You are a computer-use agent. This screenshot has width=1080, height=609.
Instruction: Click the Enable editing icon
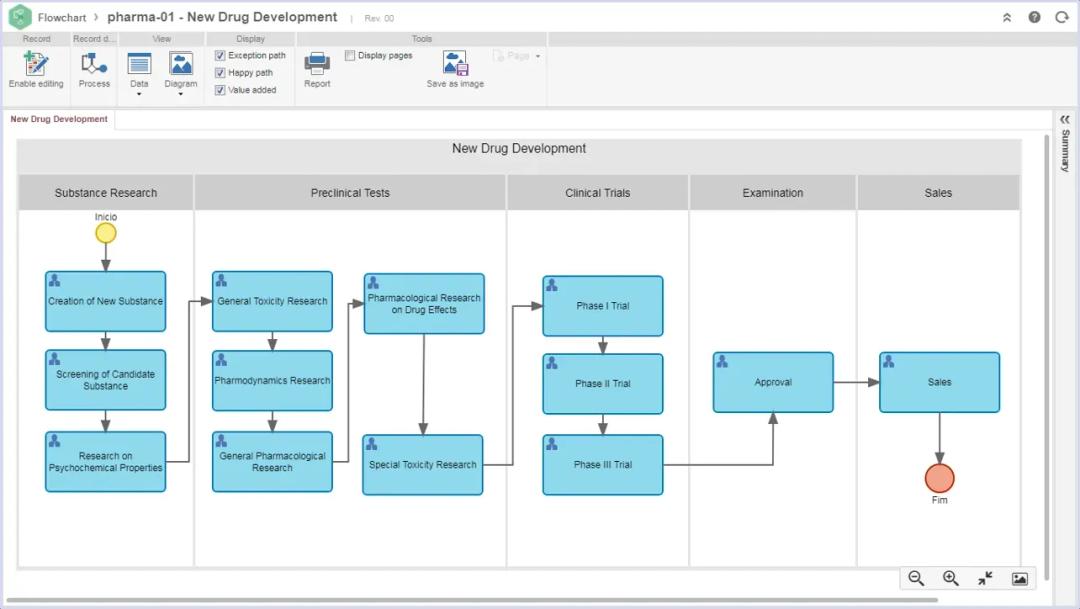(x=36, y=65)
